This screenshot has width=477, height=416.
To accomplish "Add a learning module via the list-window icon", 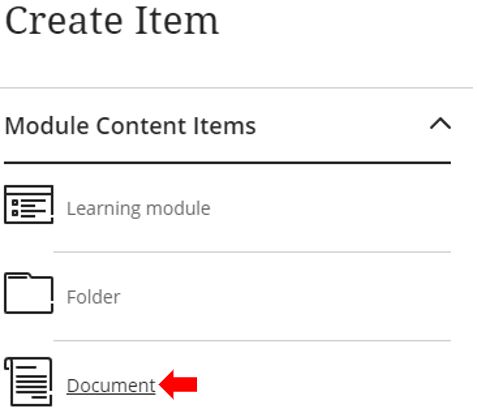I will [x=29, y=204].
